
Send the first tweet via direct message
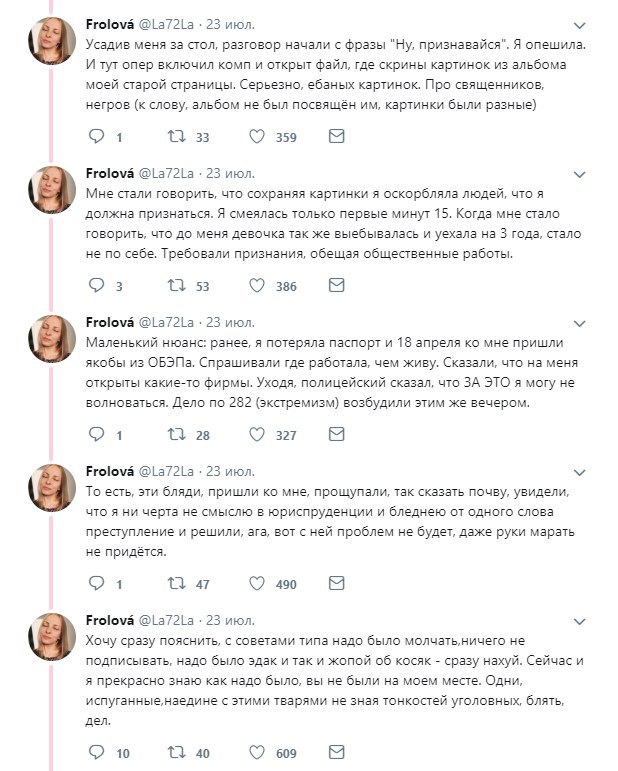pyautogui.click(x=337, y=137)
